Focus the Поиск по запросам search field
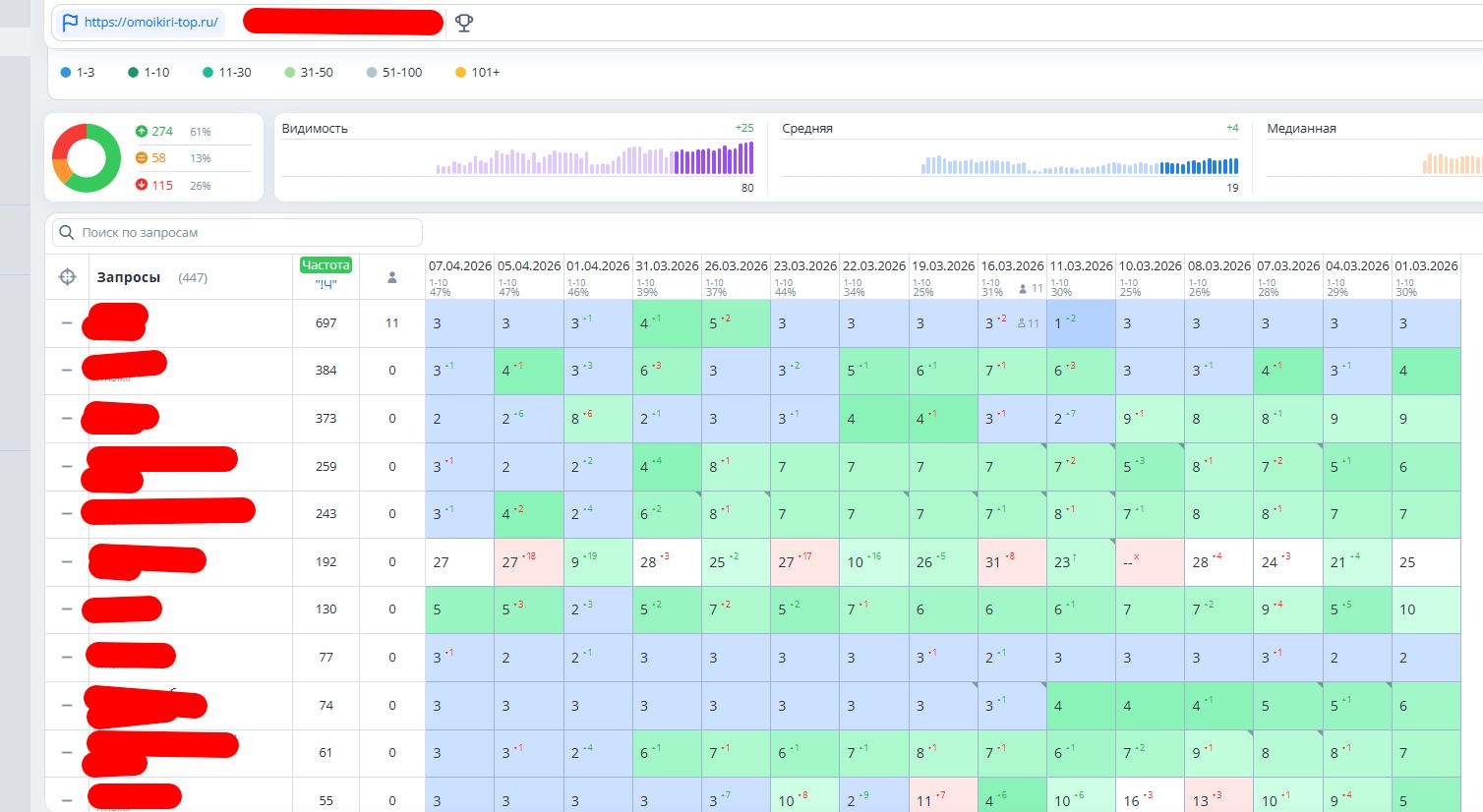1483x812 pixels. point(237,232)
